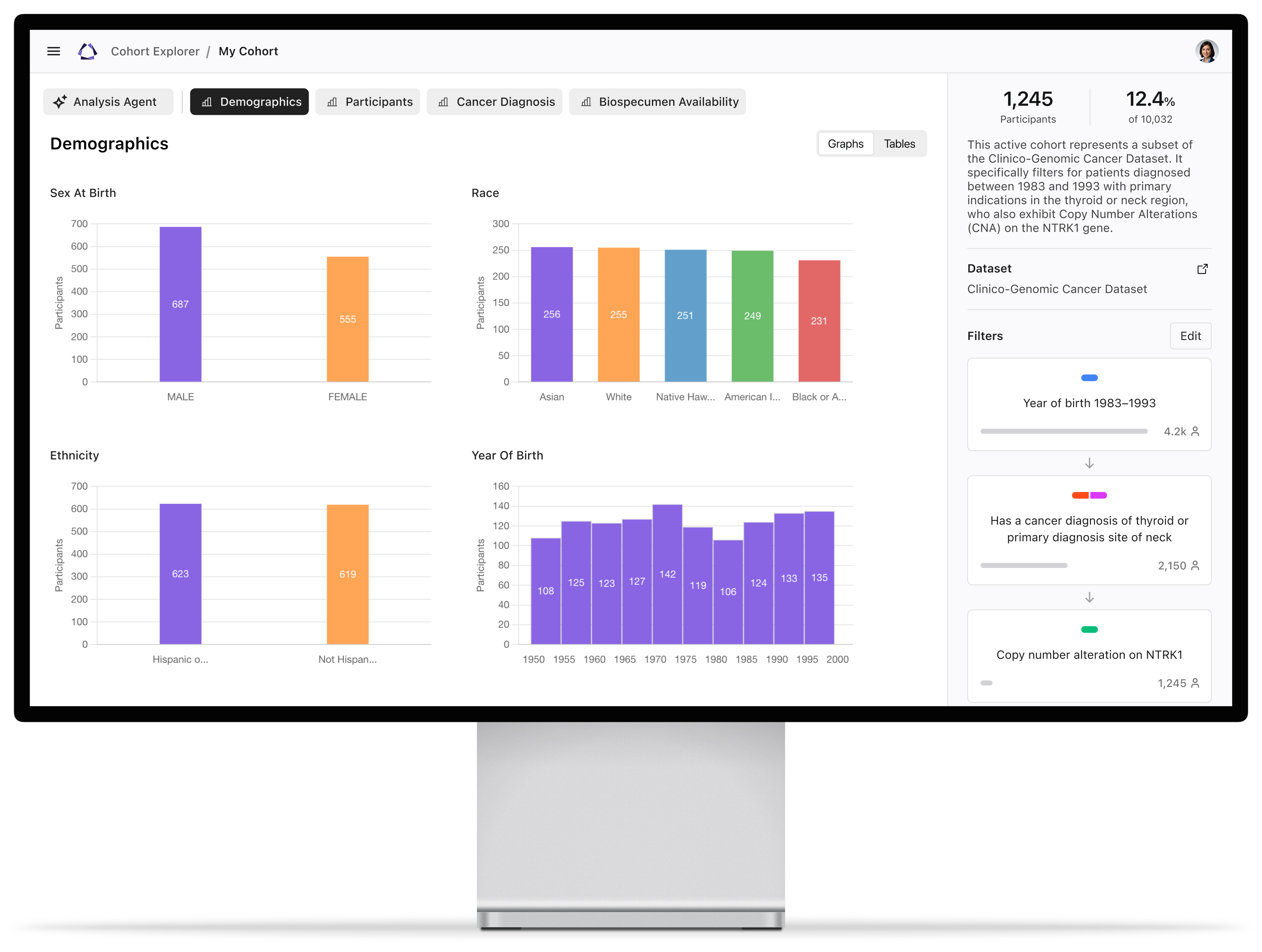Select the Demographics tab
Image resolution: width=1262 pixels, height=952 pixels.
coord(249,102)
